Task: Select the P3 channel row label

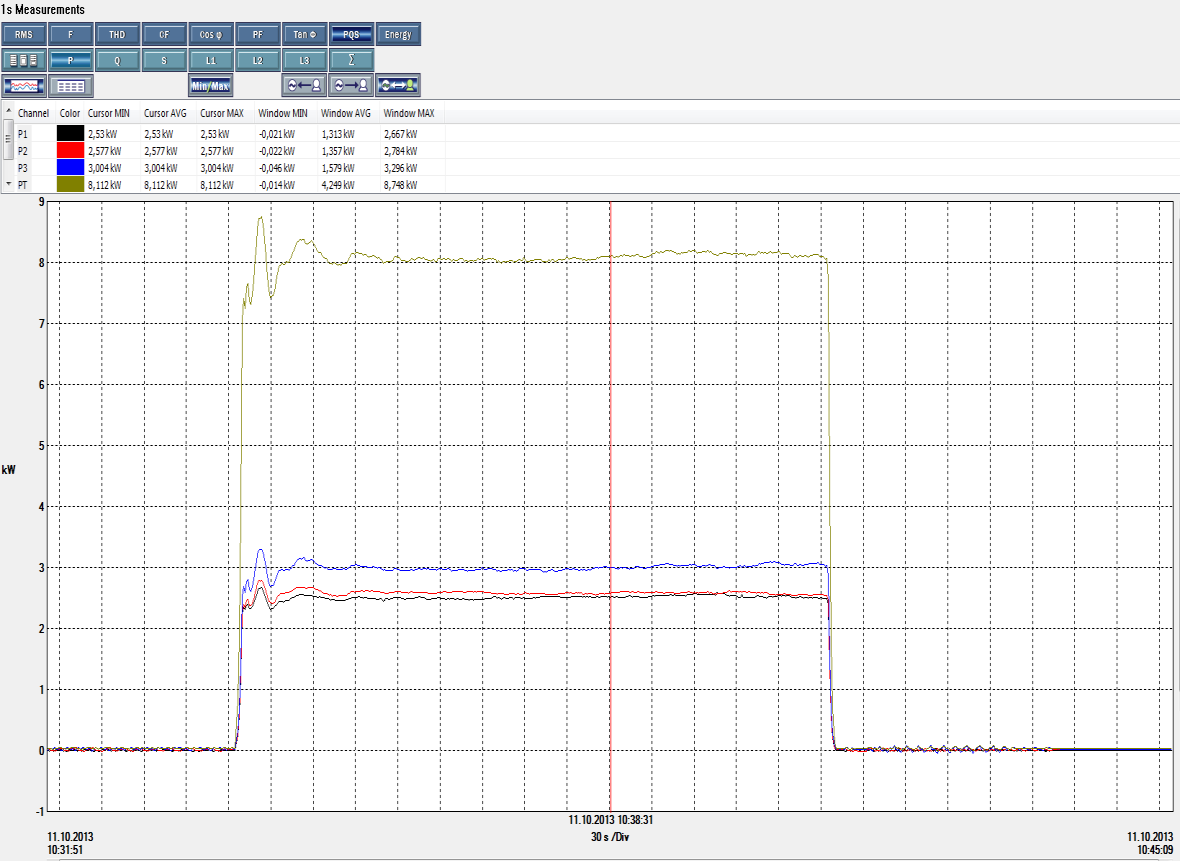Action: [x=23, y=168]
